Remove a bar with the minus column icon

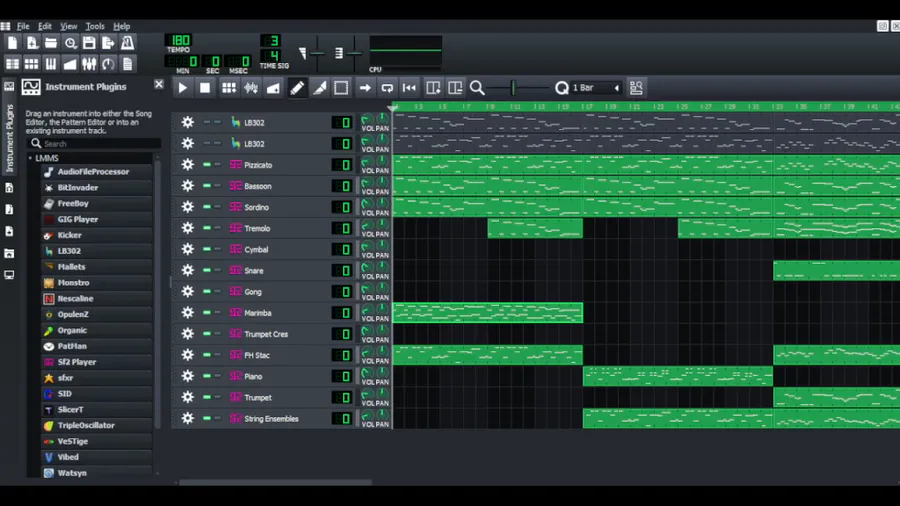click(x=455, y=88)
